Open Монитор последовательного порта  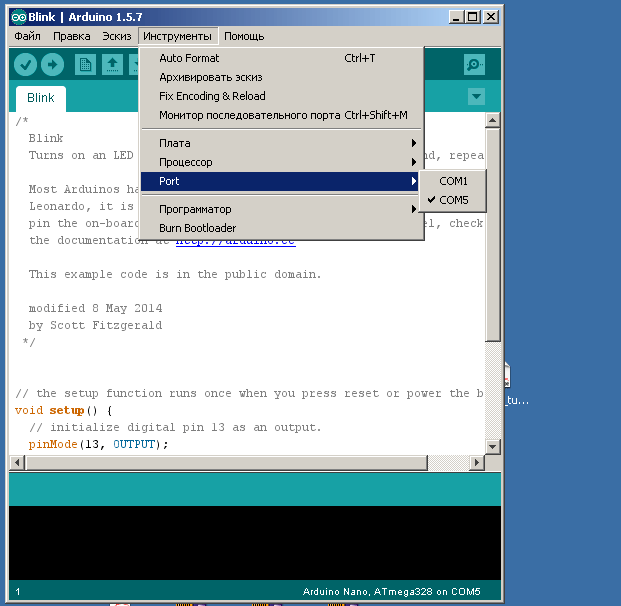click(x=280, y=115)
